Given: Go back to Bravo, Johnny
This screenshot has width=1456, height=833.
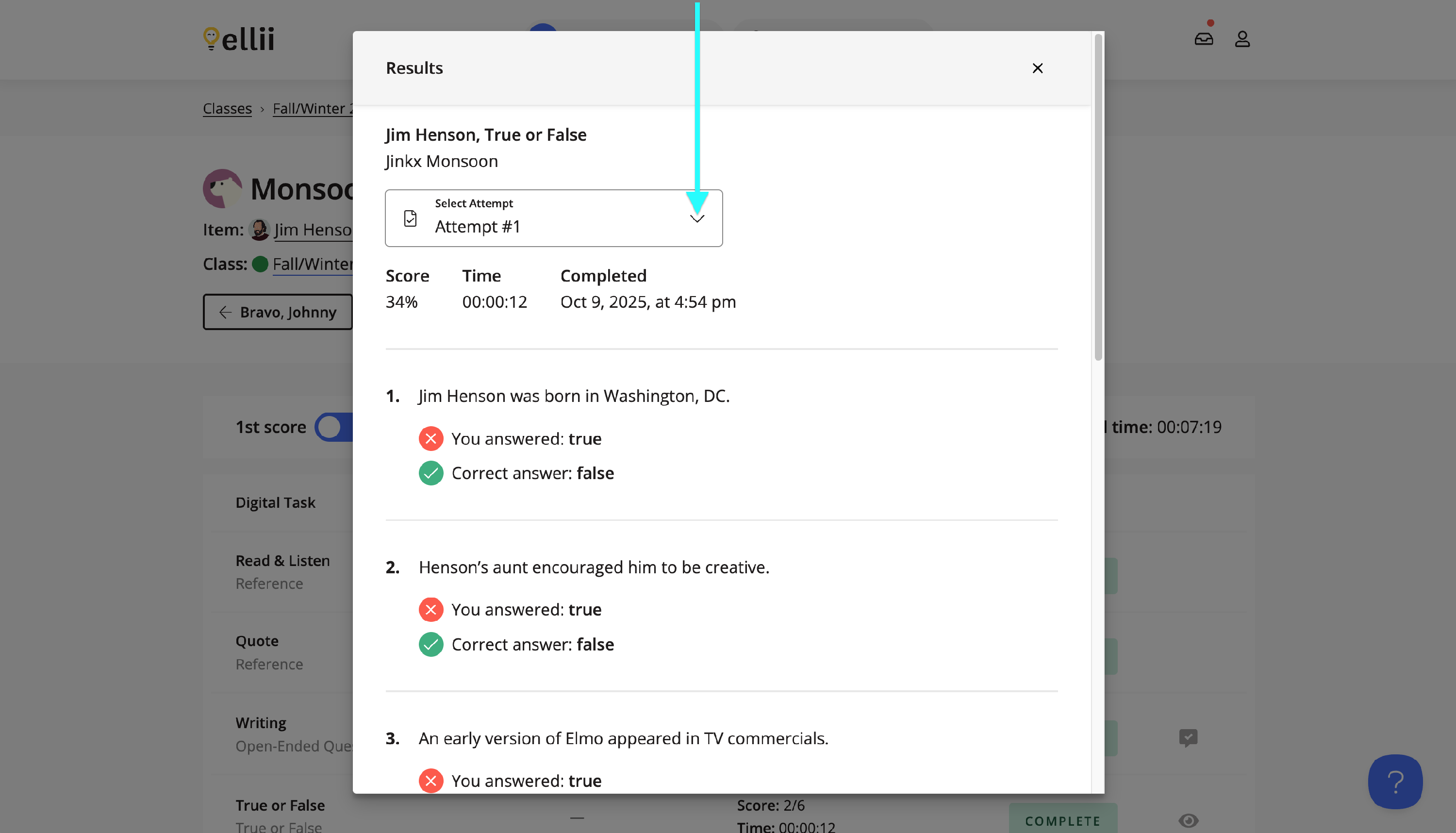Looking at the screenshot, I should (x=277, y=312).
